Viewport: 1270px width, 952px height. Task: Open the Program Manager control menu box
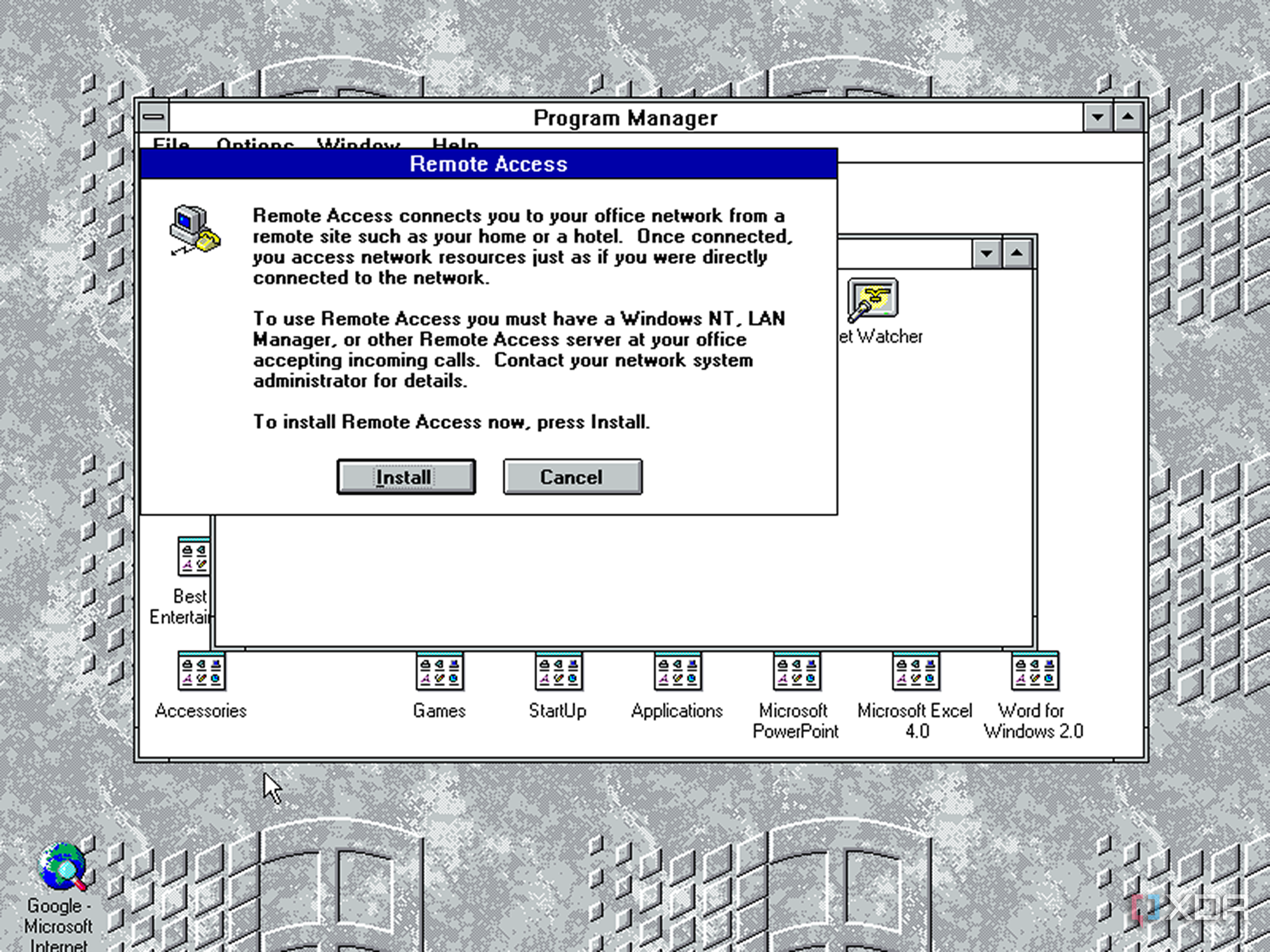click(x=154, y=117)
